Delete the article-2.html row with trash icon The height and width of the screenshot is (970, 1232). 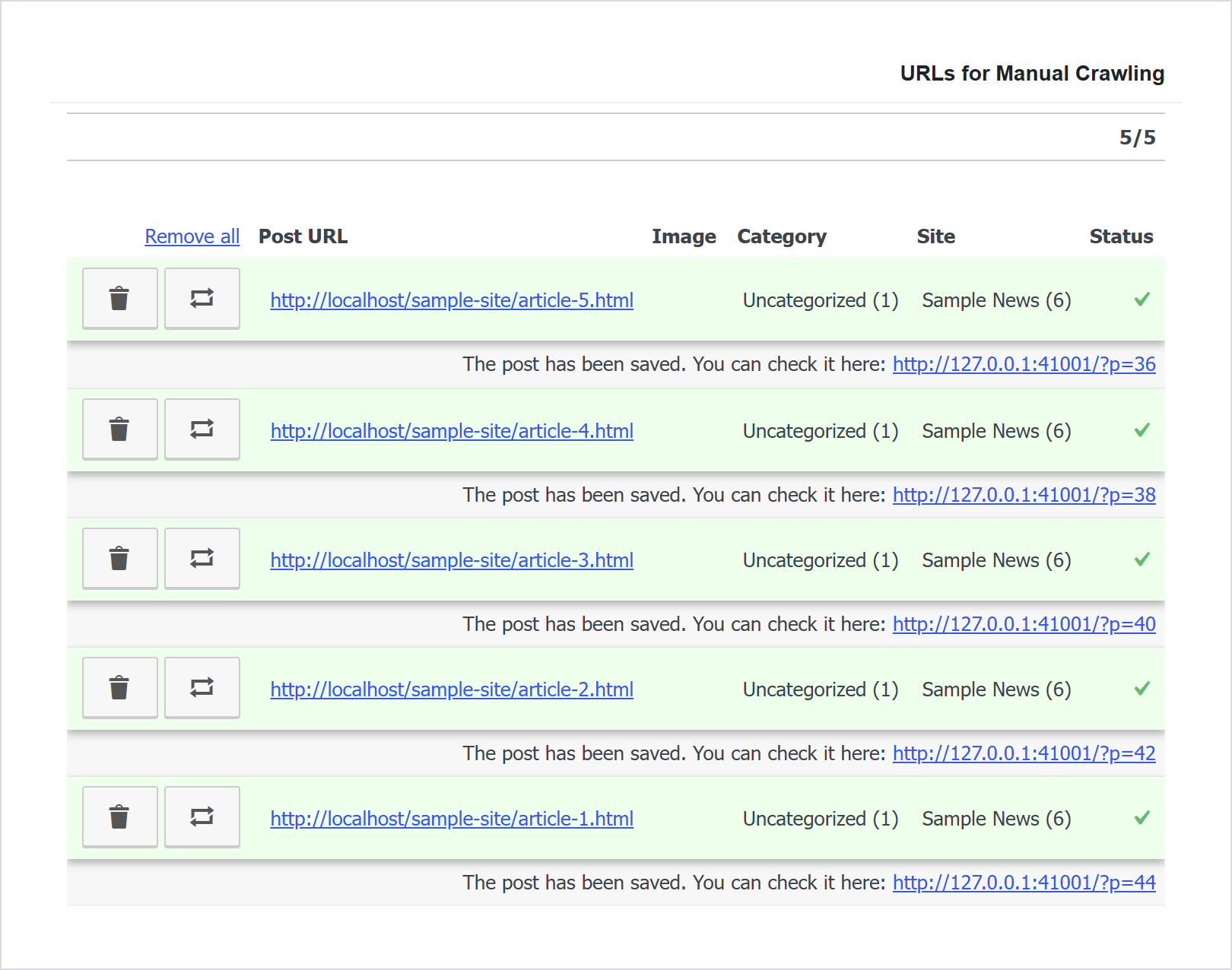[x=119, y=687]
